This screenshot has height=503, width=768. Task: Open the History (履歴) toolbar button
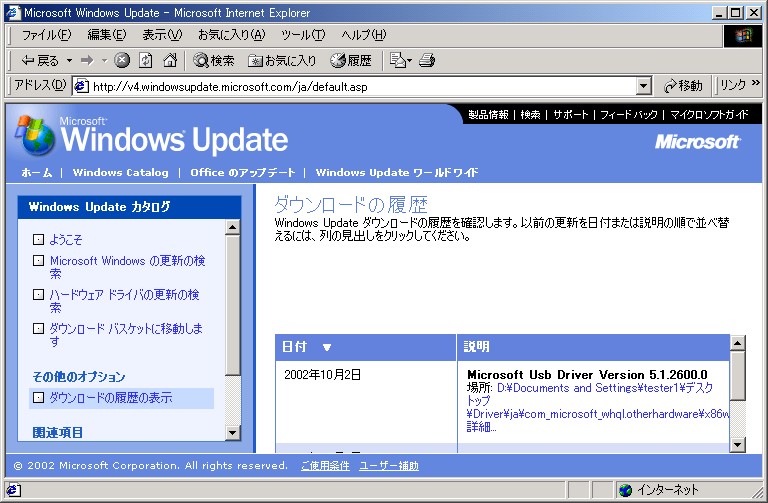351,61
